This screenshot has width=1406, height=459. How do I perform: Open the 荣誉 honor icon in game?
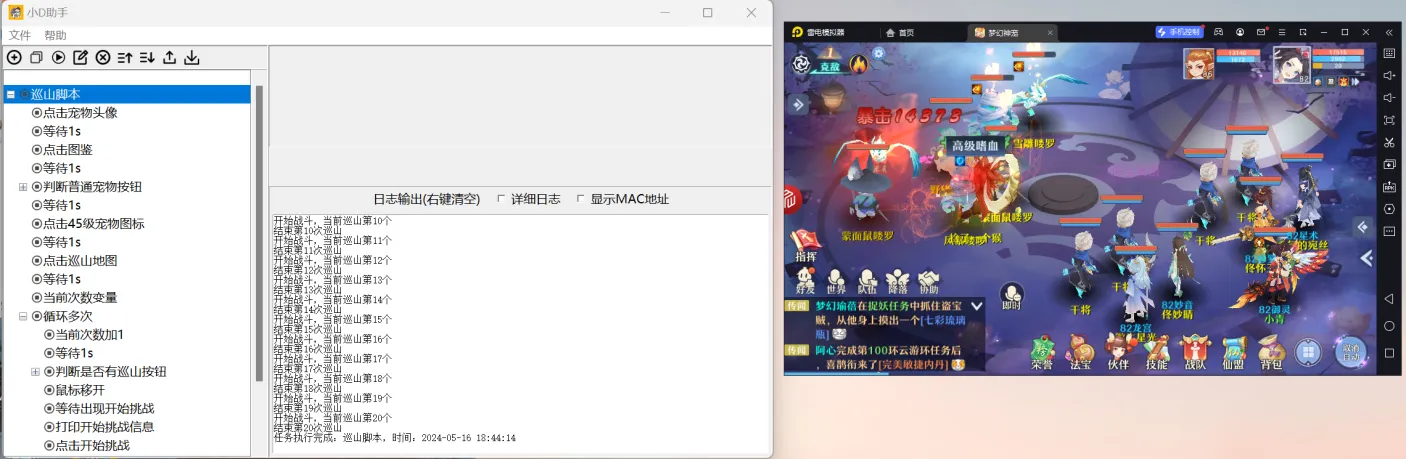(x=1042, y=354)
